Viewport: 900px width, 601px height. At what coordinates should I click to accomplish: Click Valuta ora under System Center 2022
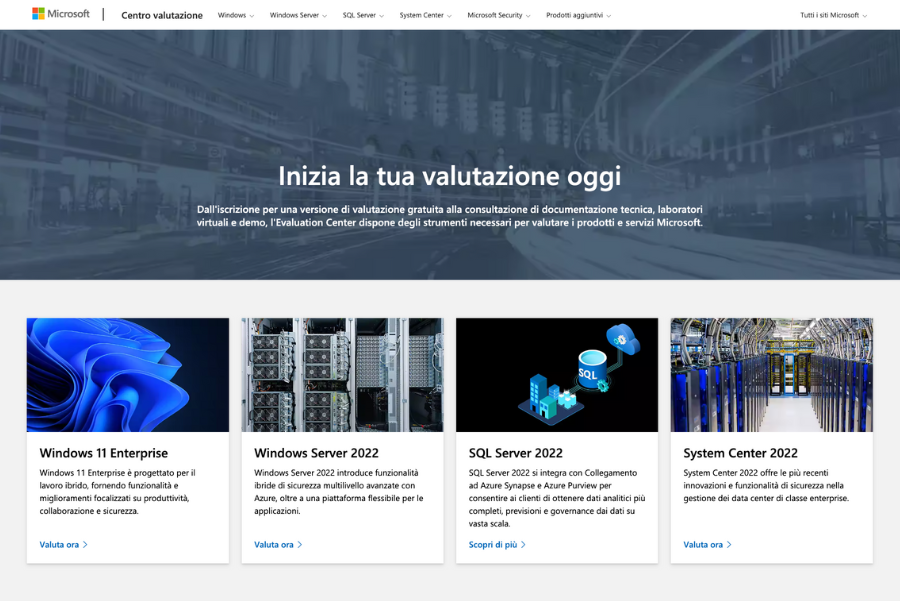(x=703, y=544)
